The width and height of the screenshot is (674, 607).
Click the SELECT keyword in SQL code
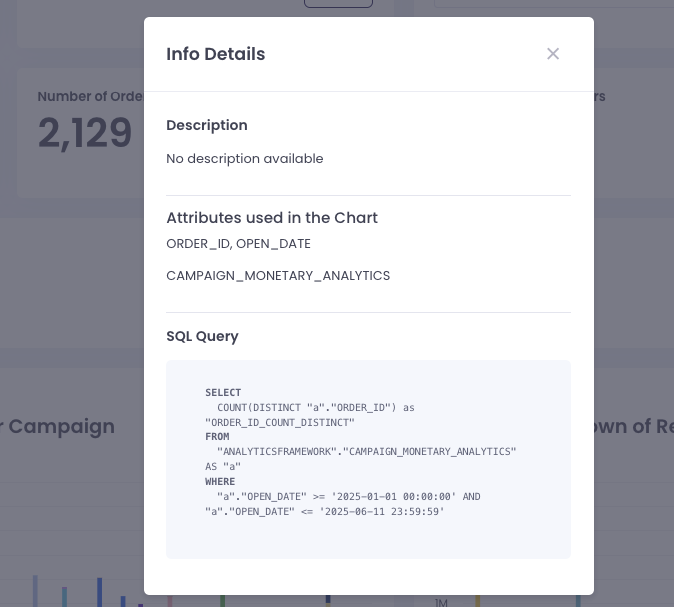tap(223, 392)
